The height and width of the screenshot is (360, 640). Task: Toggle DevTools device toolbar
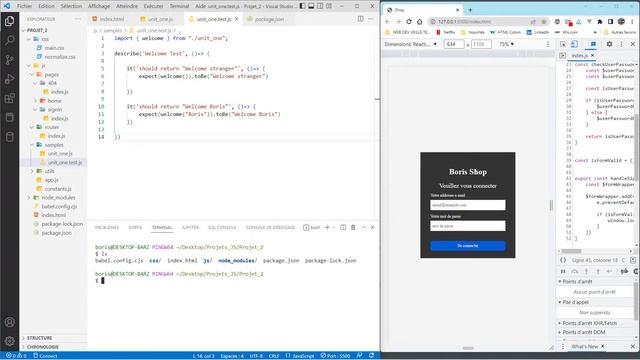click(x=574, y=44)
